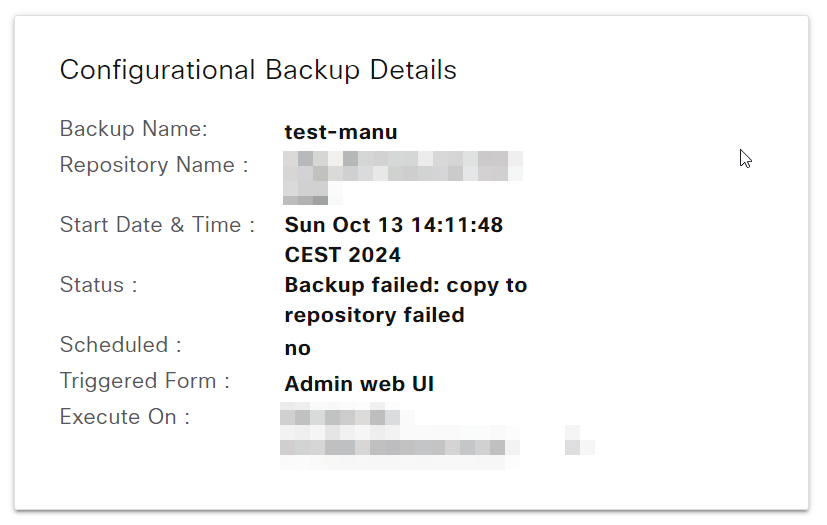
Task: Select the 'Backup failed: copy to' text
Action: (x=405, y=285)
